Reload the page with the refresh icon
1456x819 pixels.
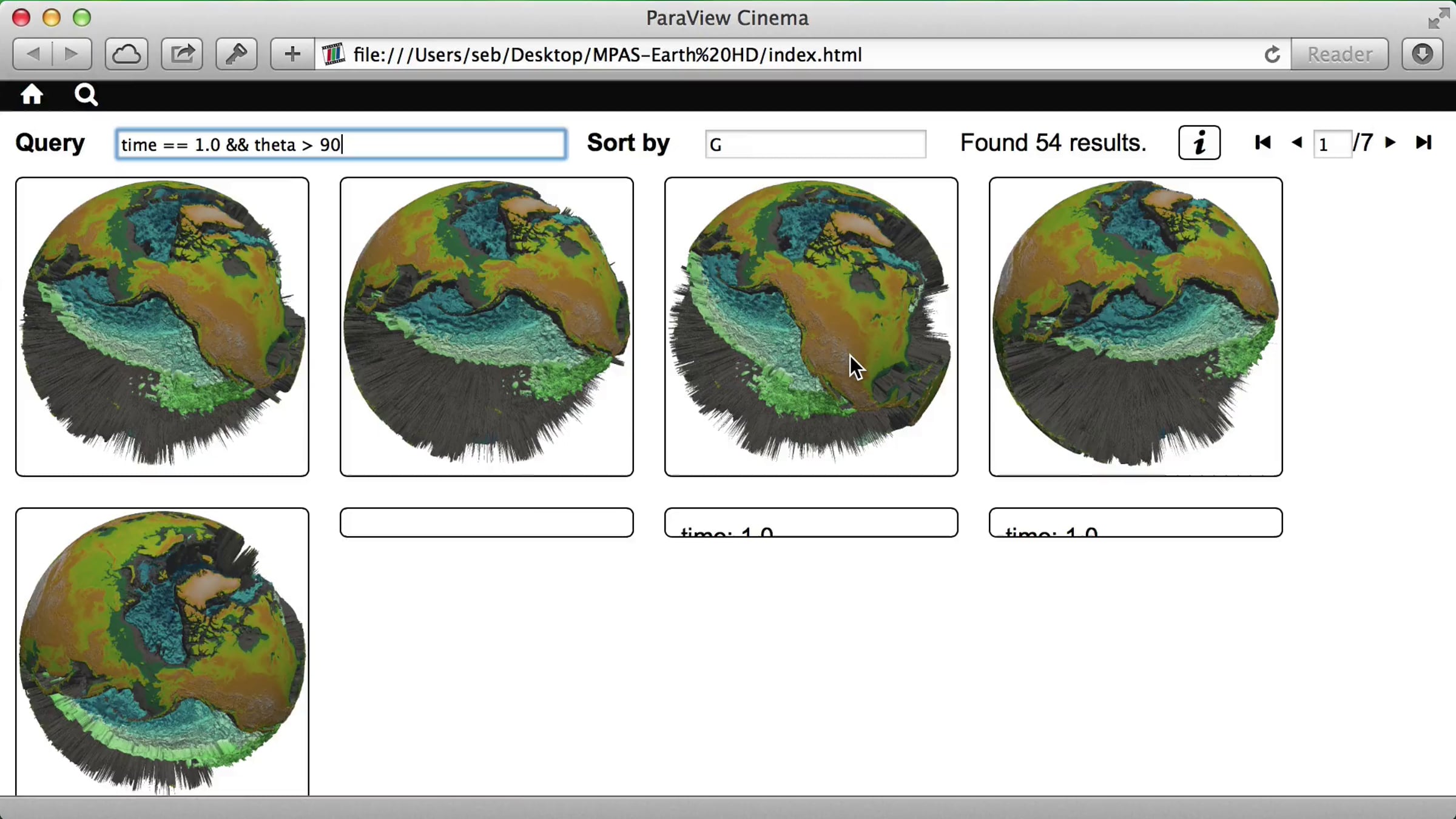pyautogui.click(x=1272, y=55)
